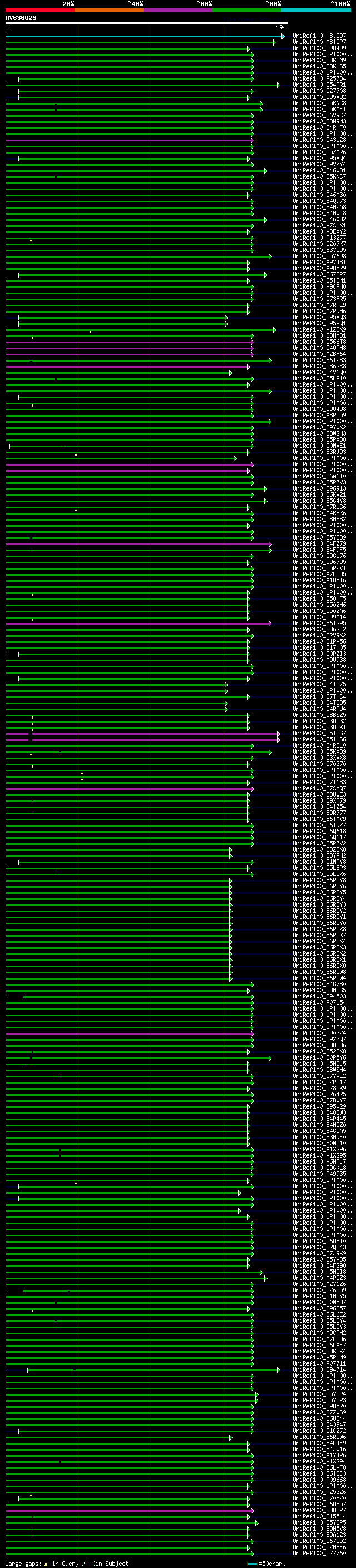This screenshot has width=356, height=1568.
Task: Click the cyan alignment bar for UniRef100_A8JID7
Action: point(145,37)
